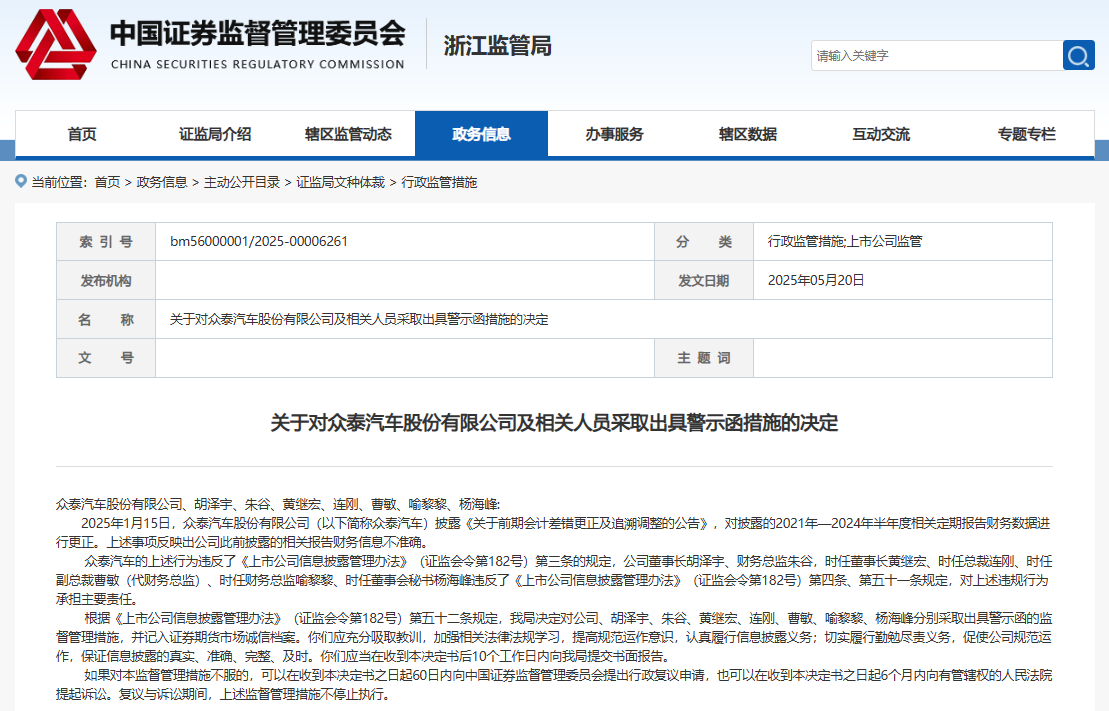1109x711 pixels.
Task: Click the search magnifier icon
Action: 1078,55
